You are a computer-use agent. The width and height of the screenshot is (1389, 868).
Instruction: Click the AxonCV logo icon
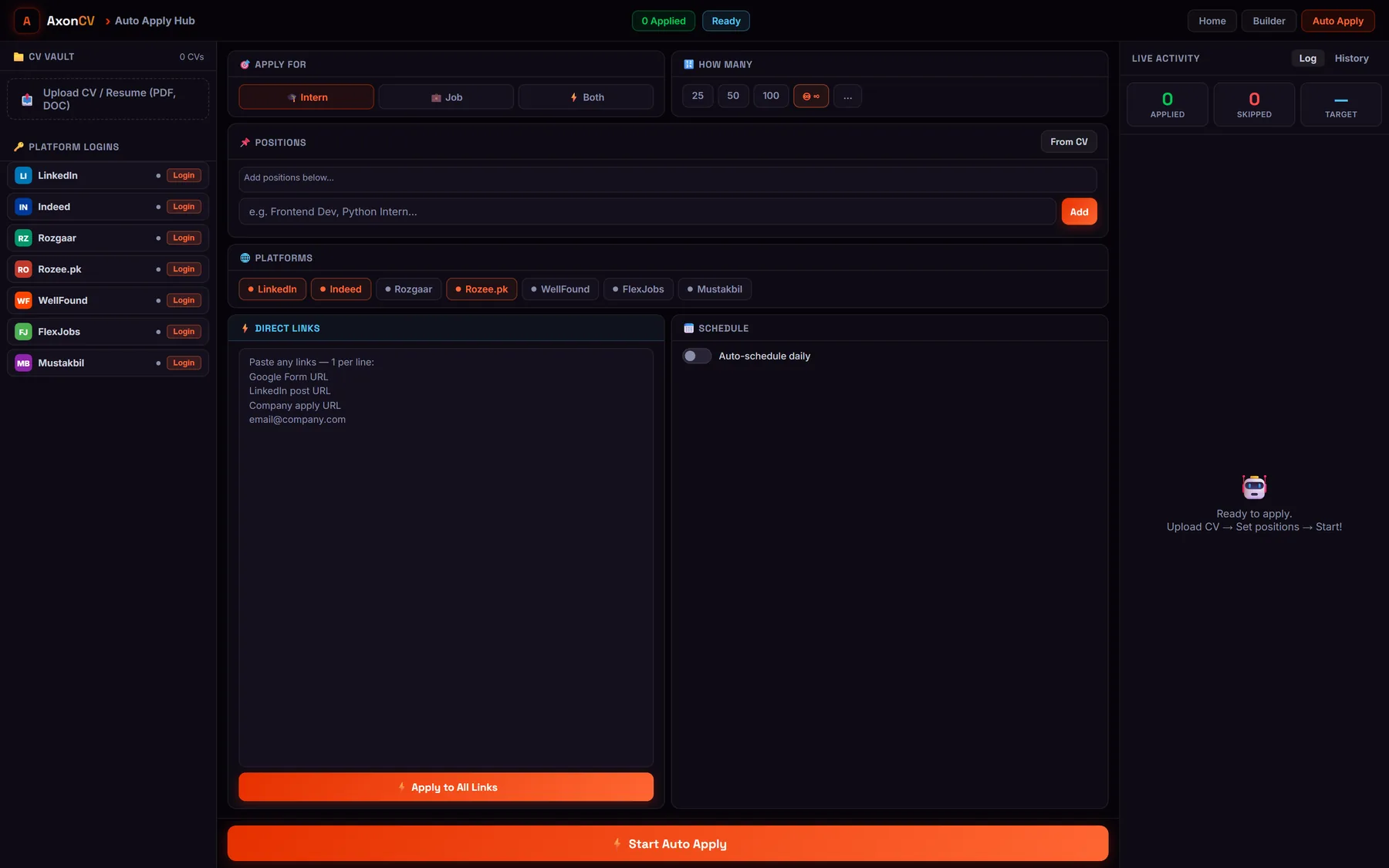[27, 21]
